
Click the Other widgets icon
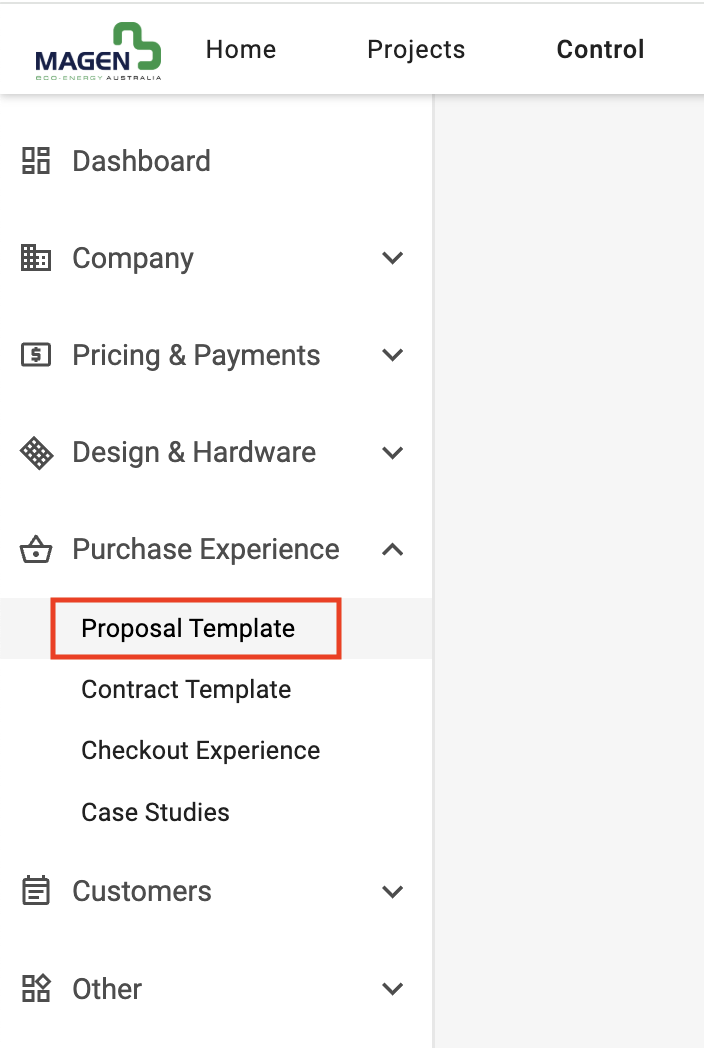[36, 989]
